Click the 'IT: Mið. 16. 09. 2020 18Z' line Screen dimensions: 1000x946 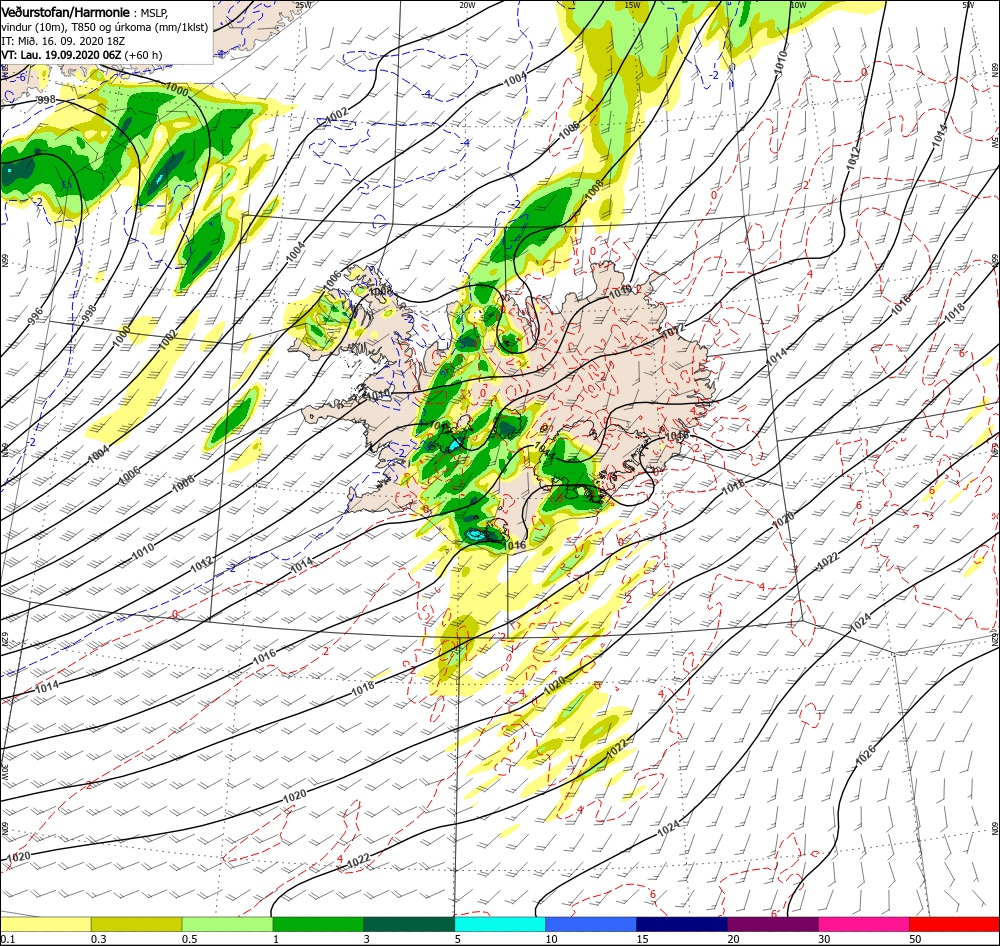click(63, 41)
